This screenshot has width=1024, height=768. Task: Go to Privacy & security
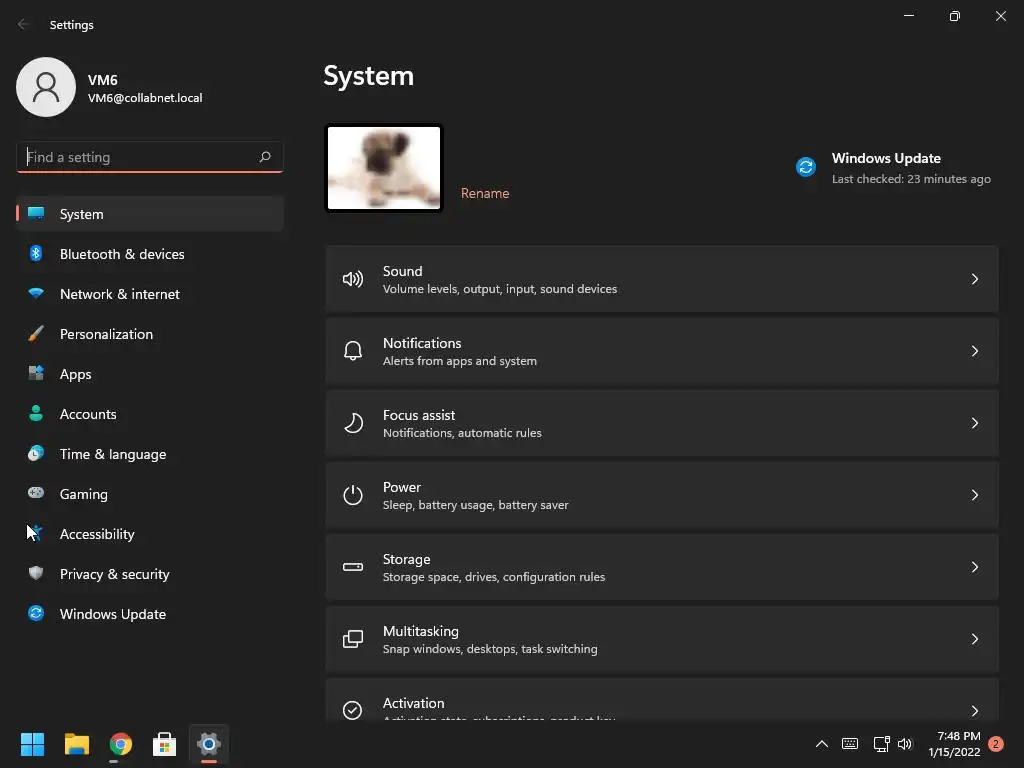click(x=150, y=573)
